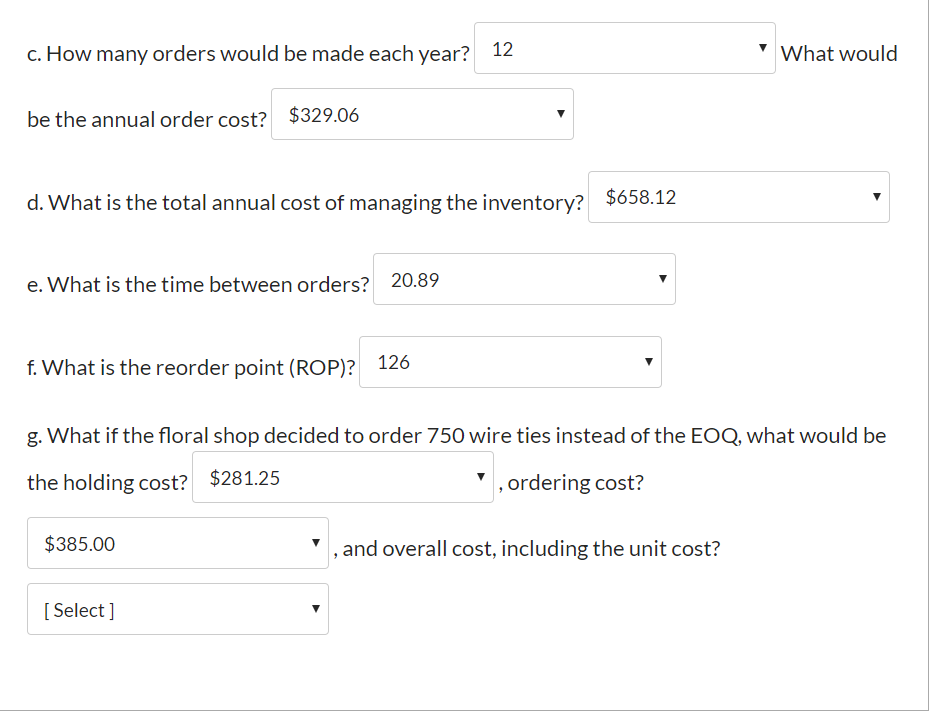Click the arrow on the $329.06 dropdown
Screen dimensions: 929x713
(x=561, y=114)
